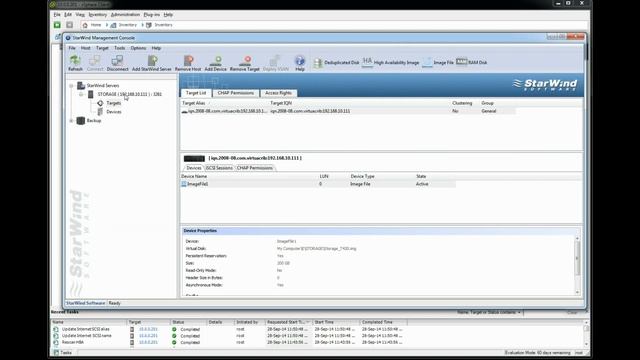Image resolution: width=640 pixels, height=360 pixels.
Task: Click the Tasks icon in vSphere status bar
Action: 56,352
